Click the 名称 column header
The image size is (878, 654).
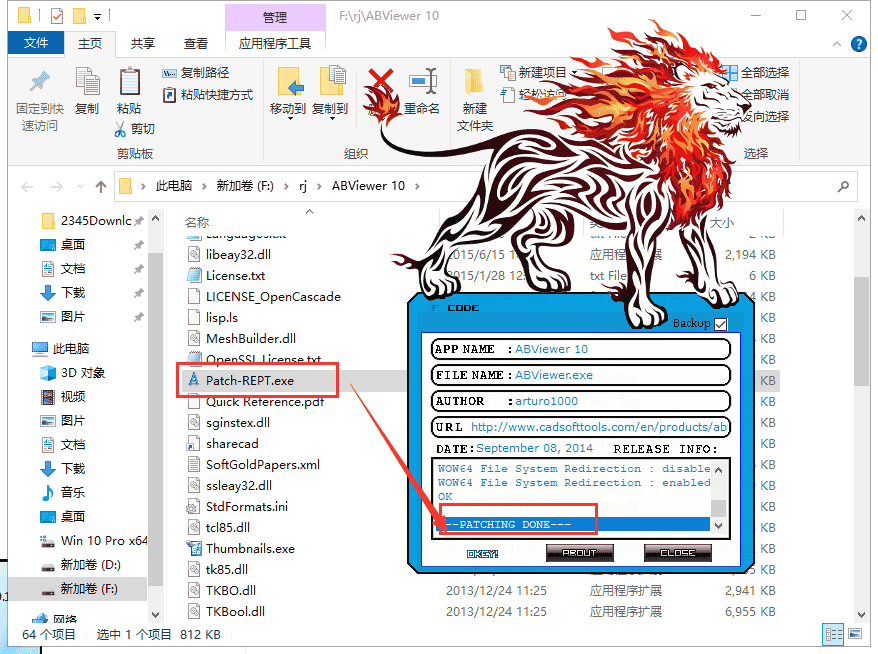pyautogui.click(x=197, y=223)
